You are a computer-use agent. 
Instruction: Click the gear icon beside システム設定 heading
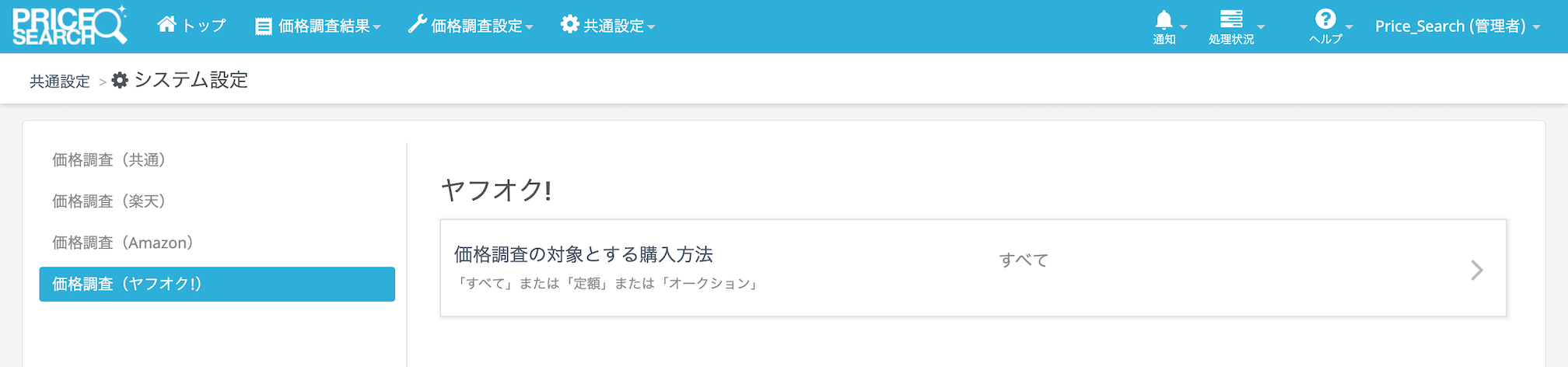(x=120, y=80)
